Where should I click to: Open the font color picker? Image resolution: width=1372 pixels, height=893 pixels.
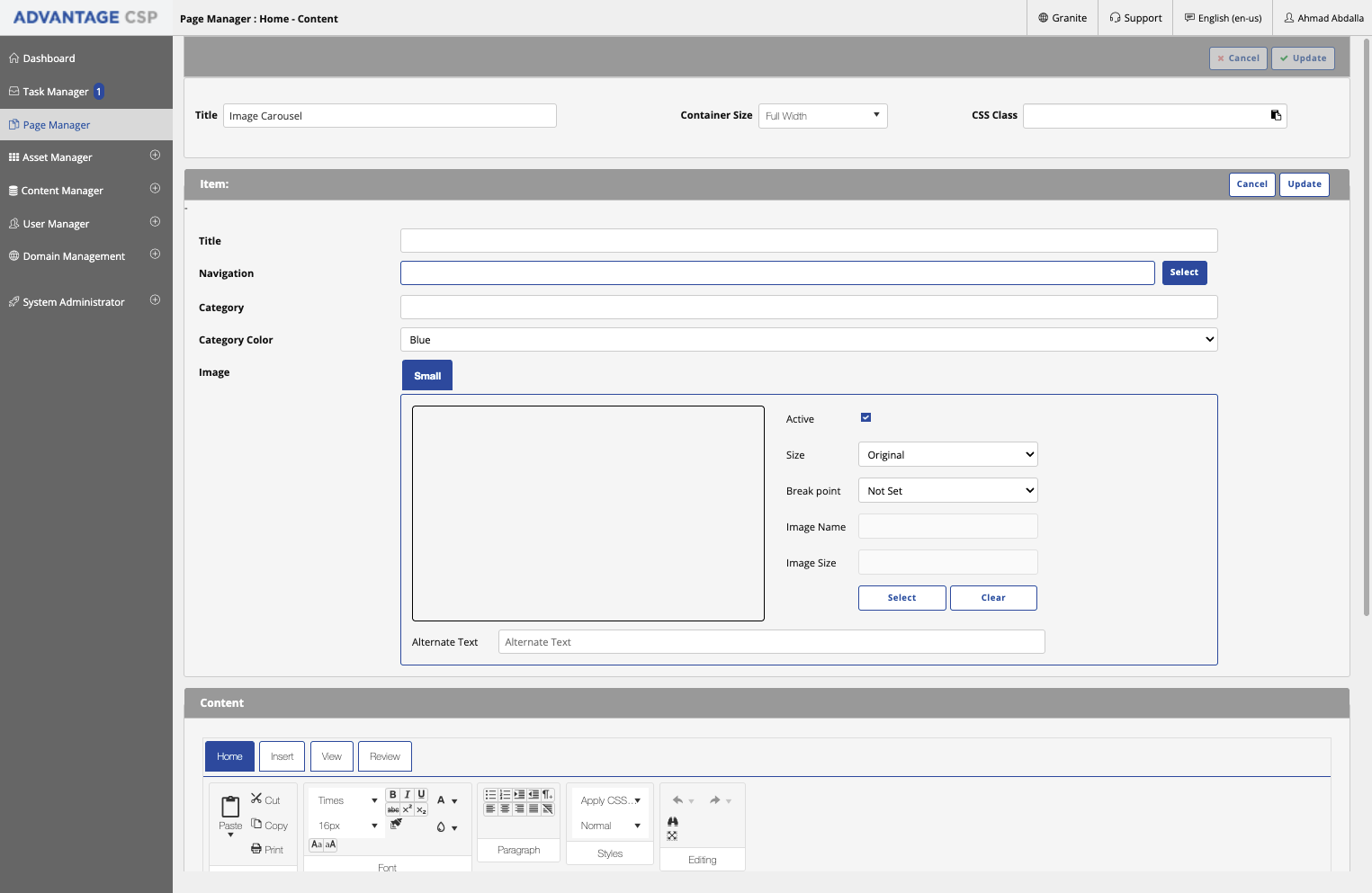(446, 800)
